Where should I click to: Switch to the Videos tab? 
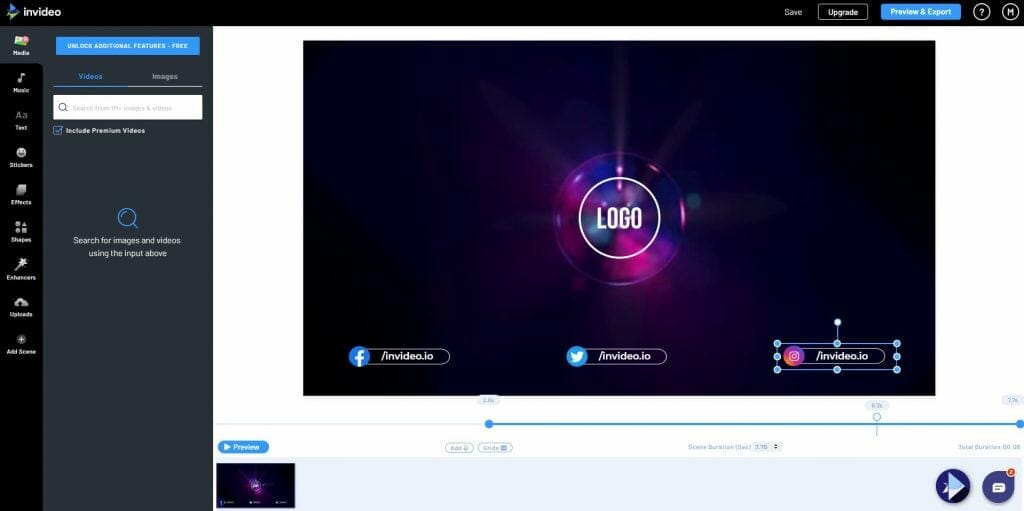tap(90, 76)
